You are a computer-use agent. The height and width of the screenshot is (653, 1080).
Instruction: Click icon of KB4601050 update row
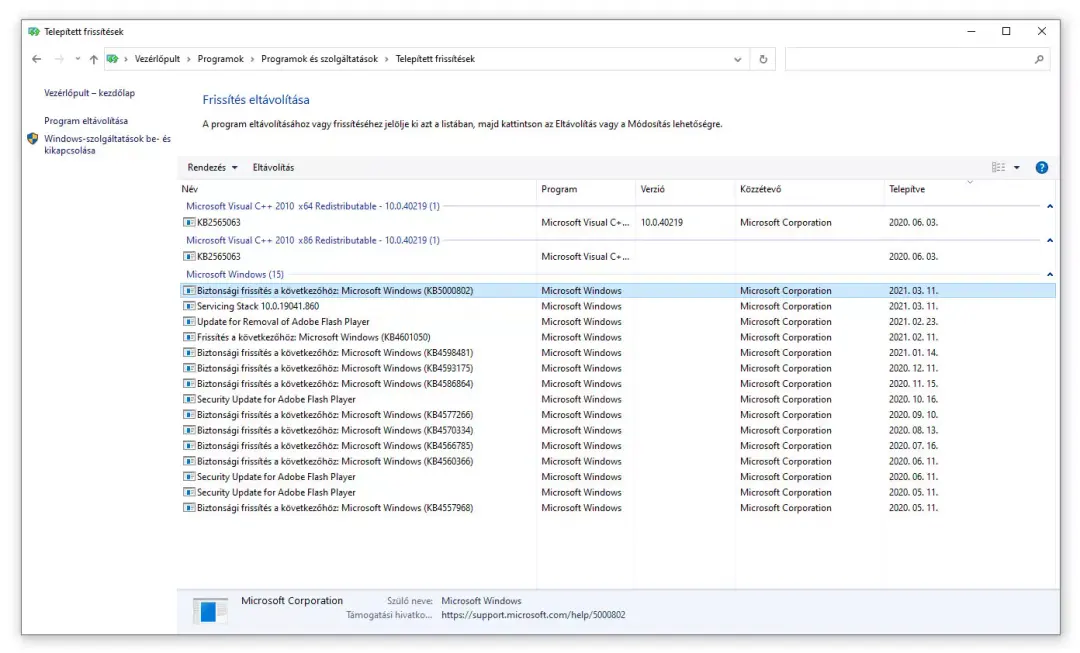189,338
